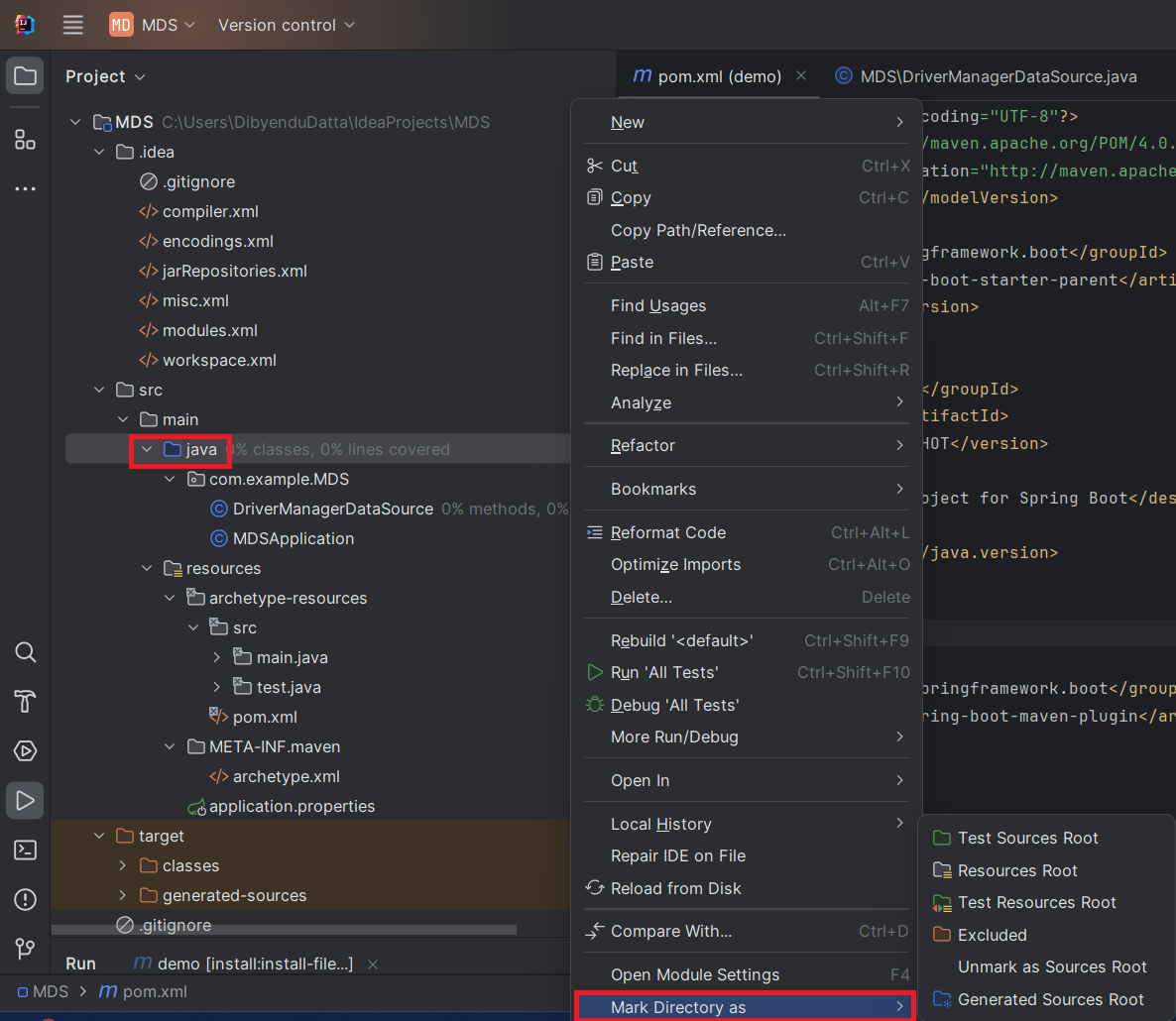The height and width of the screenshot is (1021, 1176).
Task: Open the Search magnifier icon in sidebar
Action: point(26,651)
